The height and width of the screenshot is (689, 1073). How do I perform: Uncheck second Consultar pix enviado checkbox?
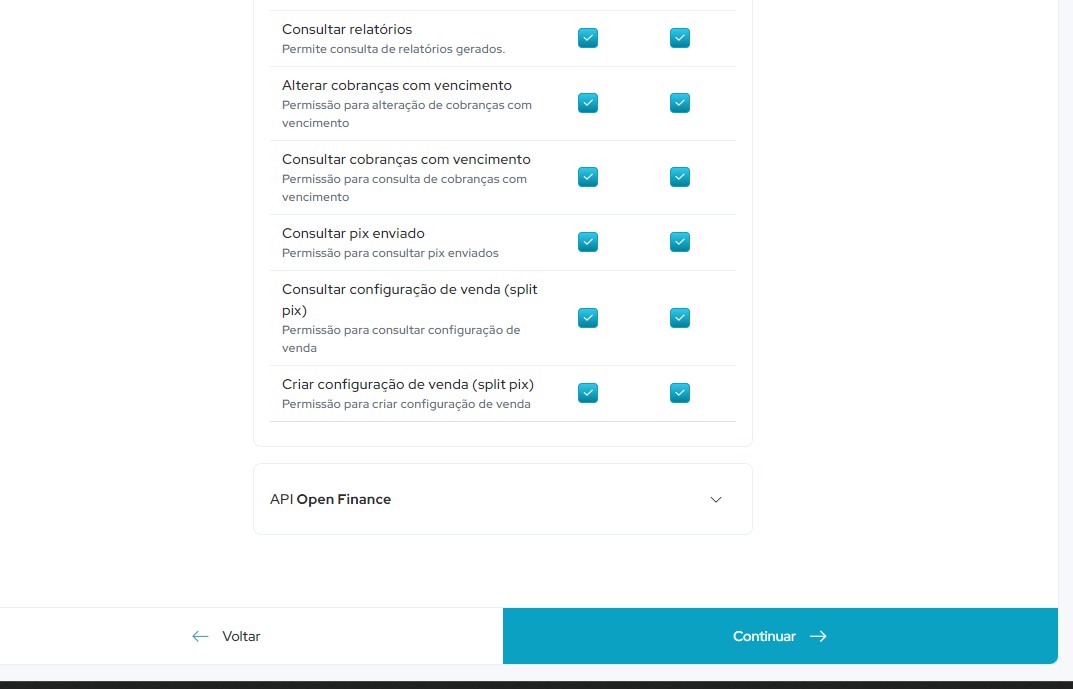coord(680,242)
